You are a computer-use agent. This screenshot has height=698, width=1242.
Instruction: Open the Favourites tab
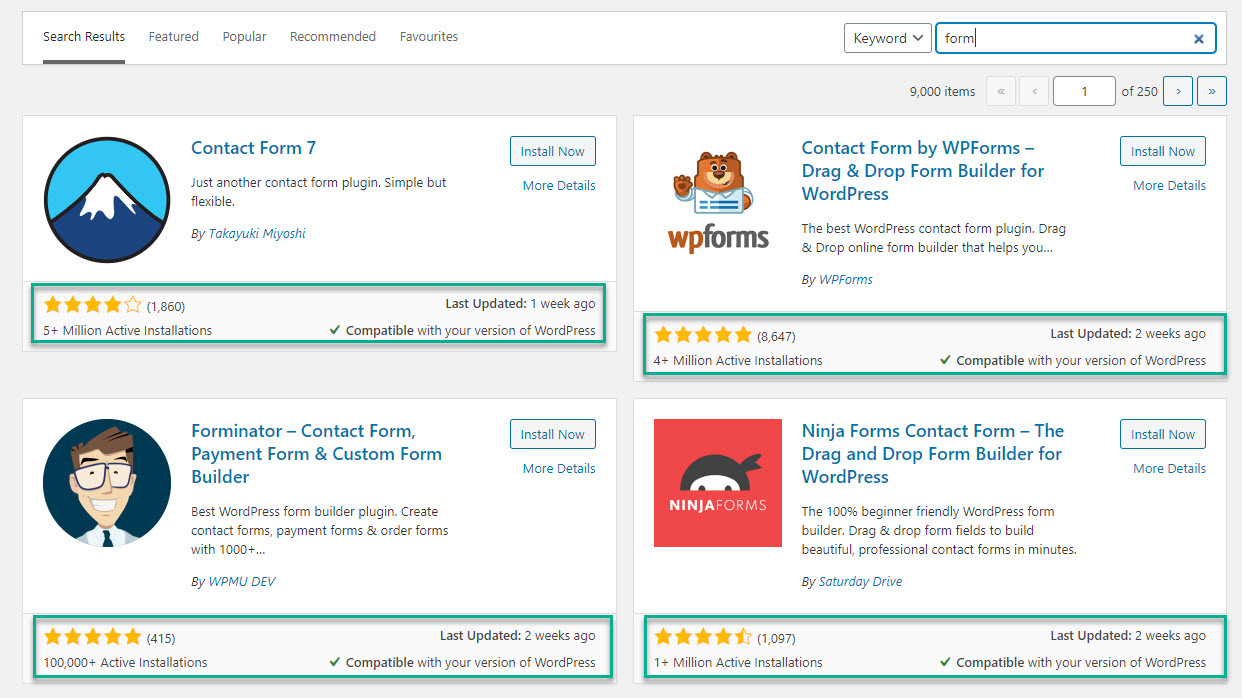point(429,37)
